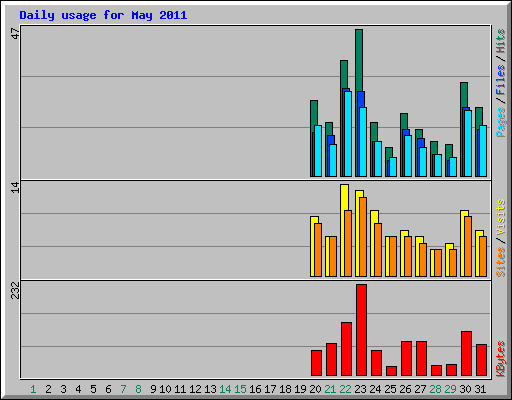This screenshot has height=400, width=512.
Task: Click the red KBytes bar for day 28
Action: (x=436, y=371)
